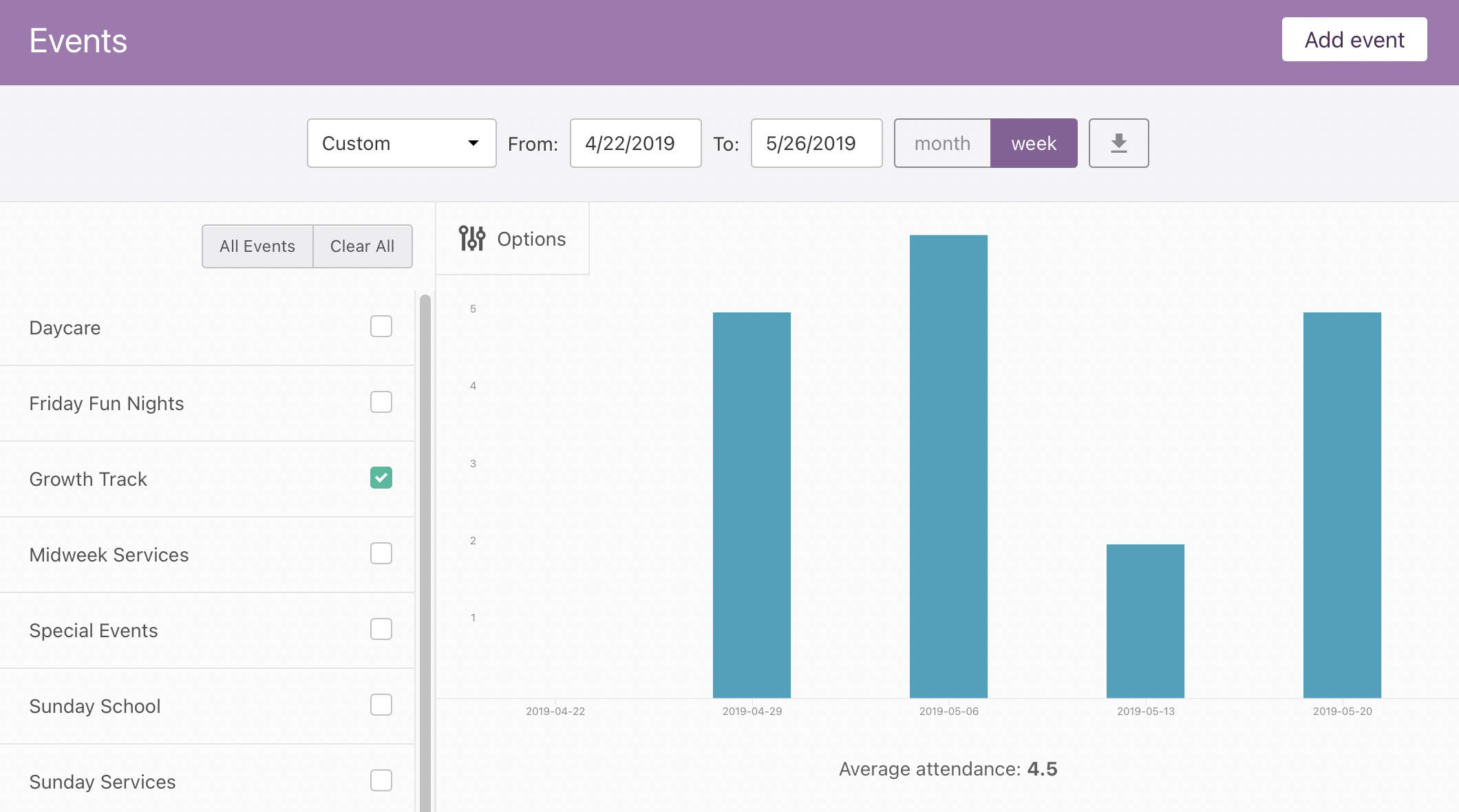
Task: Click the 2019-05-06 week bar
Action: point(948,467)
